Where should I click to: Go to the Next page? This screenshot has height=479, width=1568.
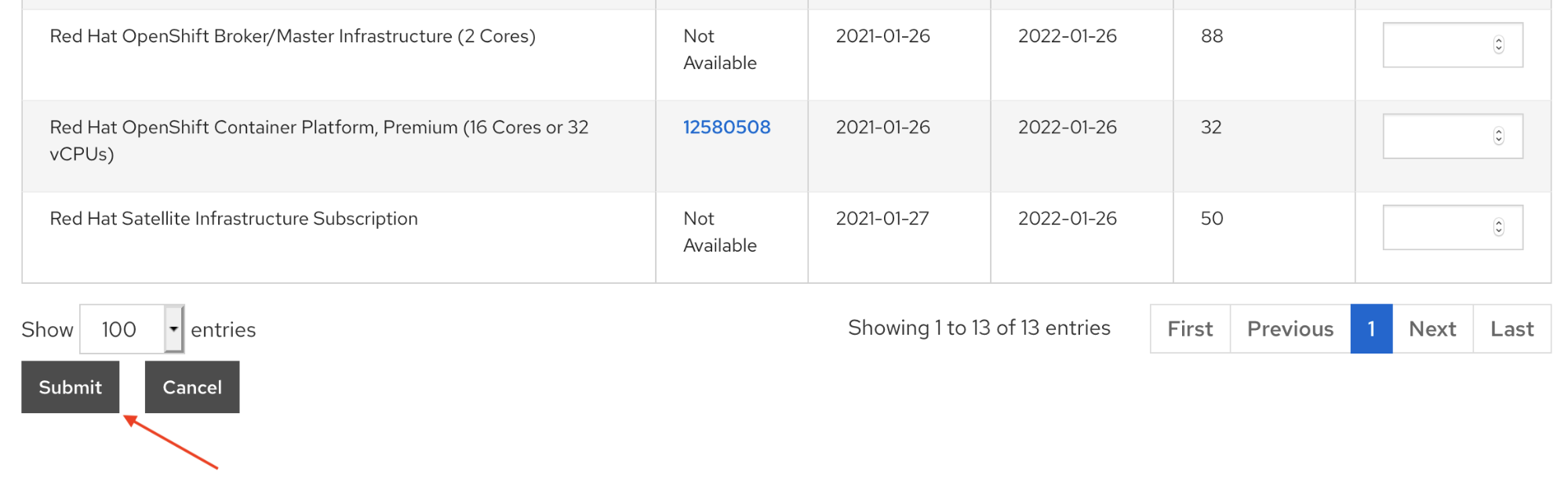[1432, 329]
